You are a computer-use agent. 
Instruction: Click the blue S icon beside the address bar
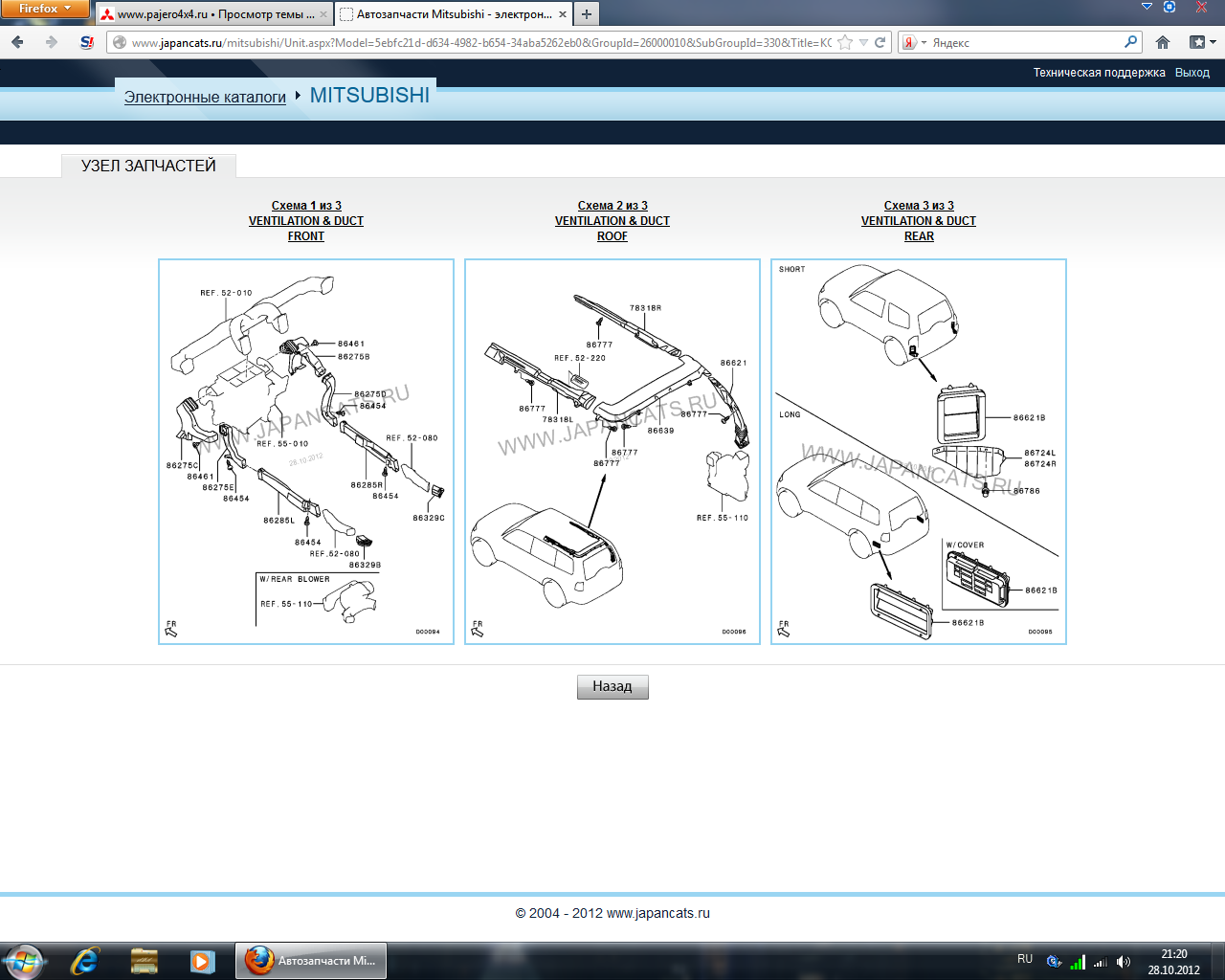point(86,42)
